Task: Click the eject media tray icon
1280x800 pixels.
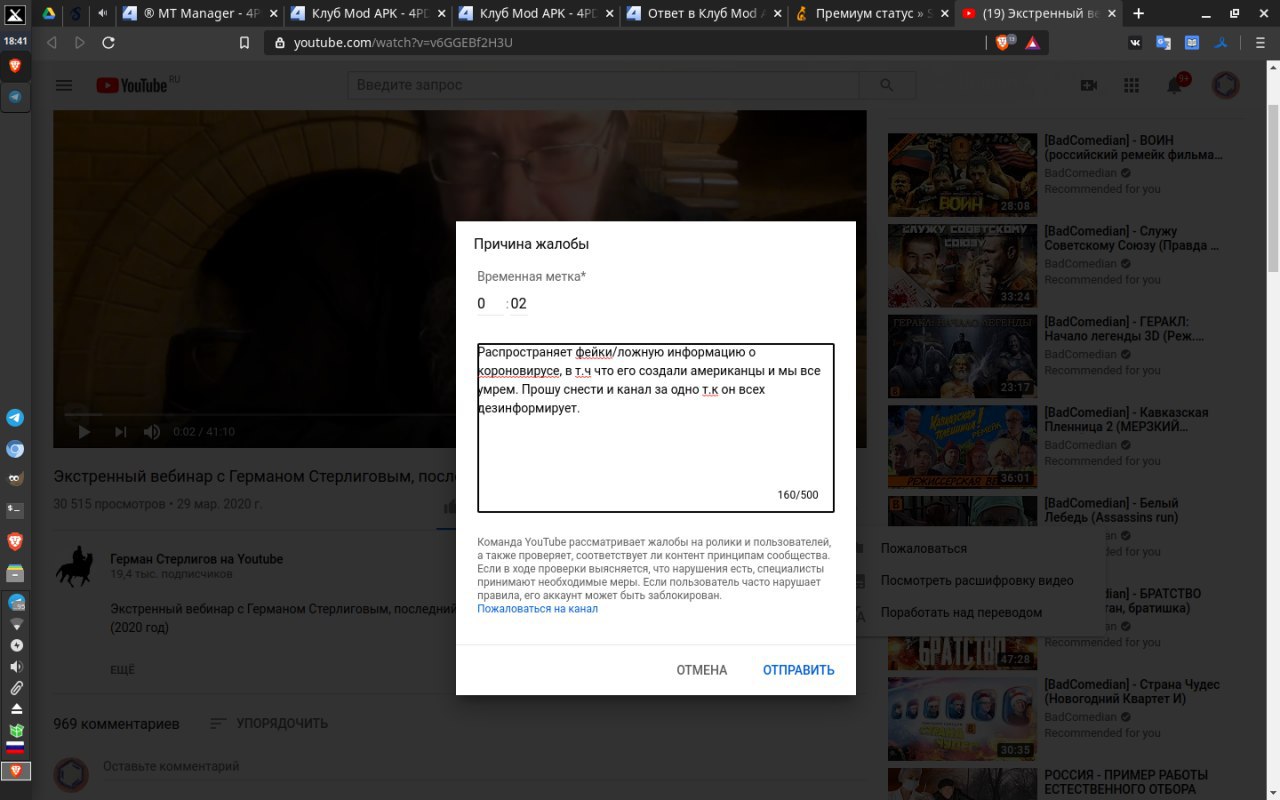Action: click(x=15, y=709)
